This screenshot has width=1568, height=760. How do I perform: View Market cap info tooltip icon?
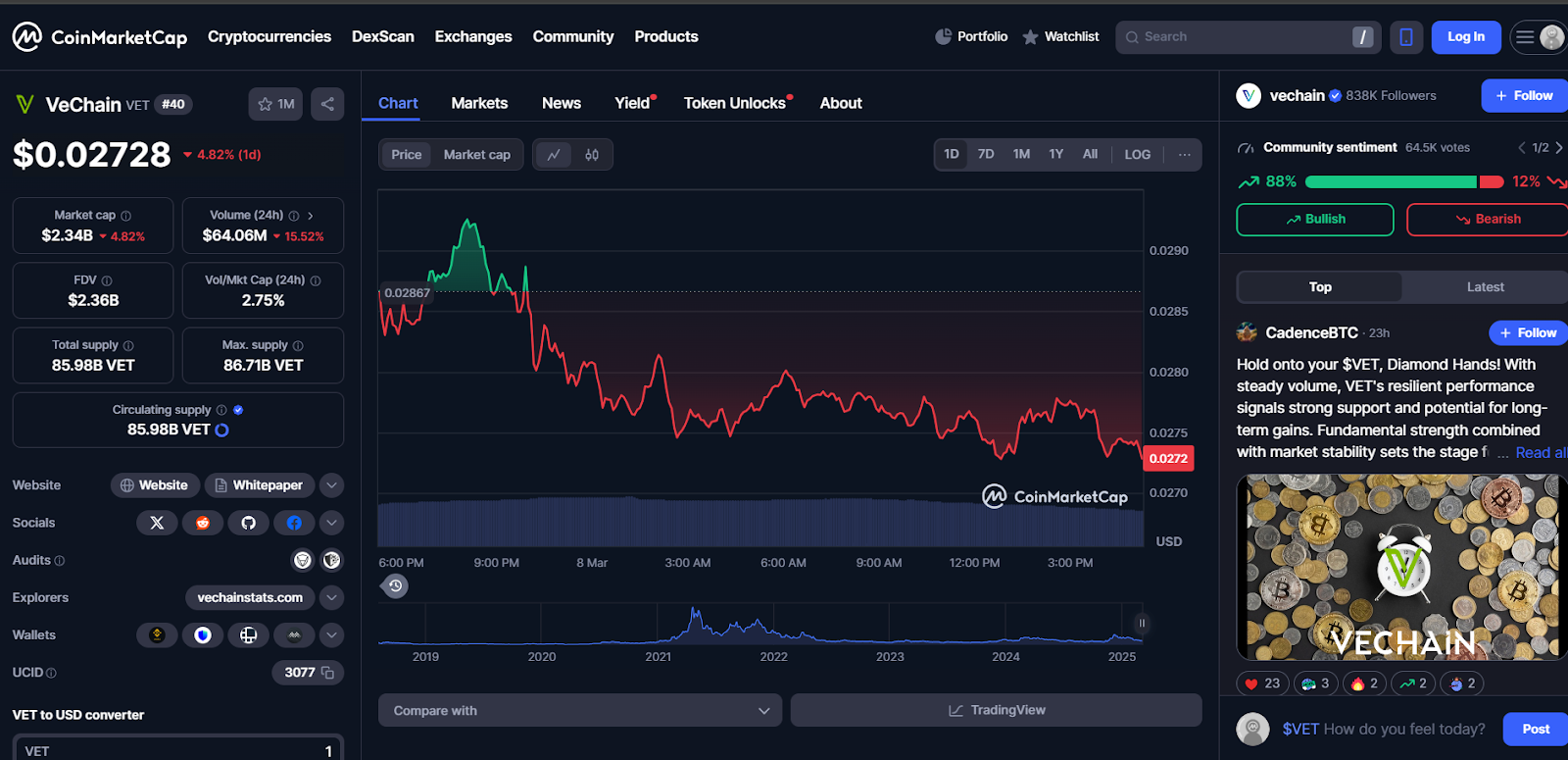coord(126,216)
